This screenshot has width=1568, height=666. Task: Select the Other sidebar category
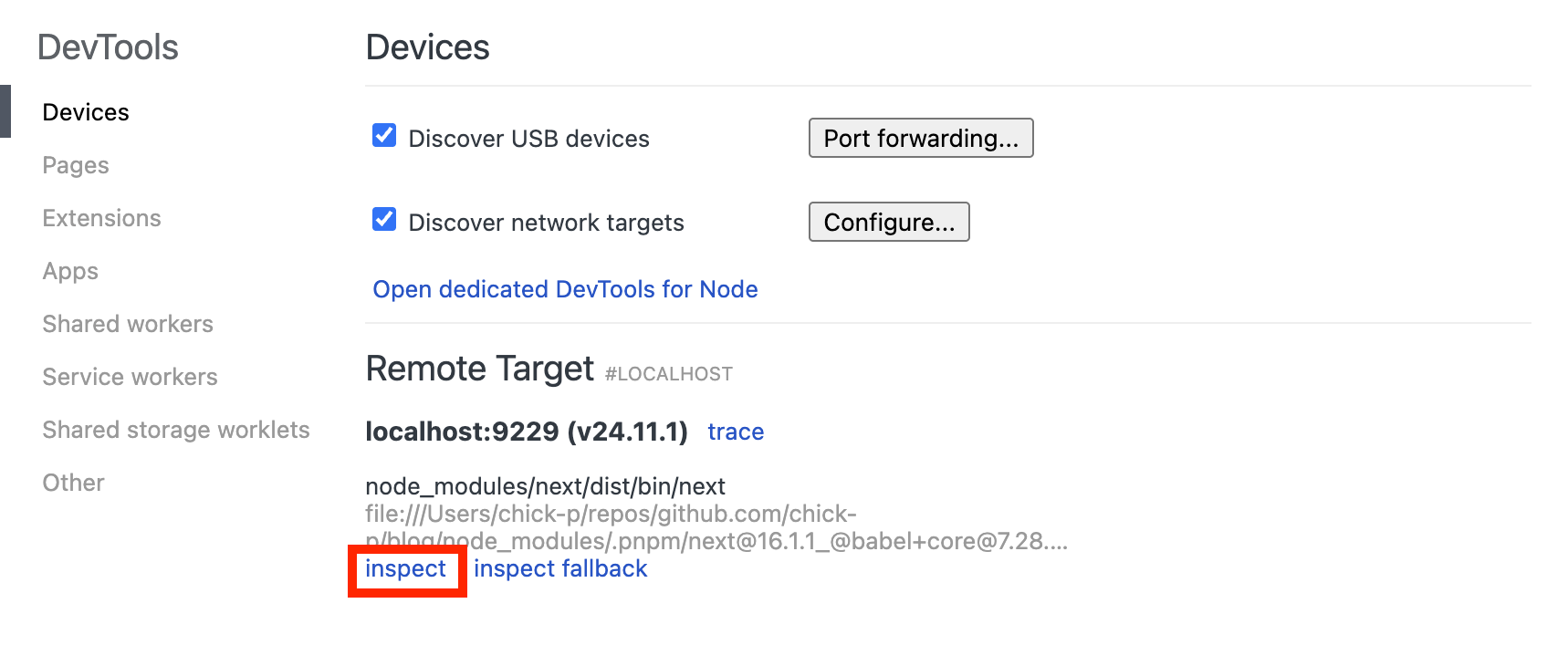73,483
